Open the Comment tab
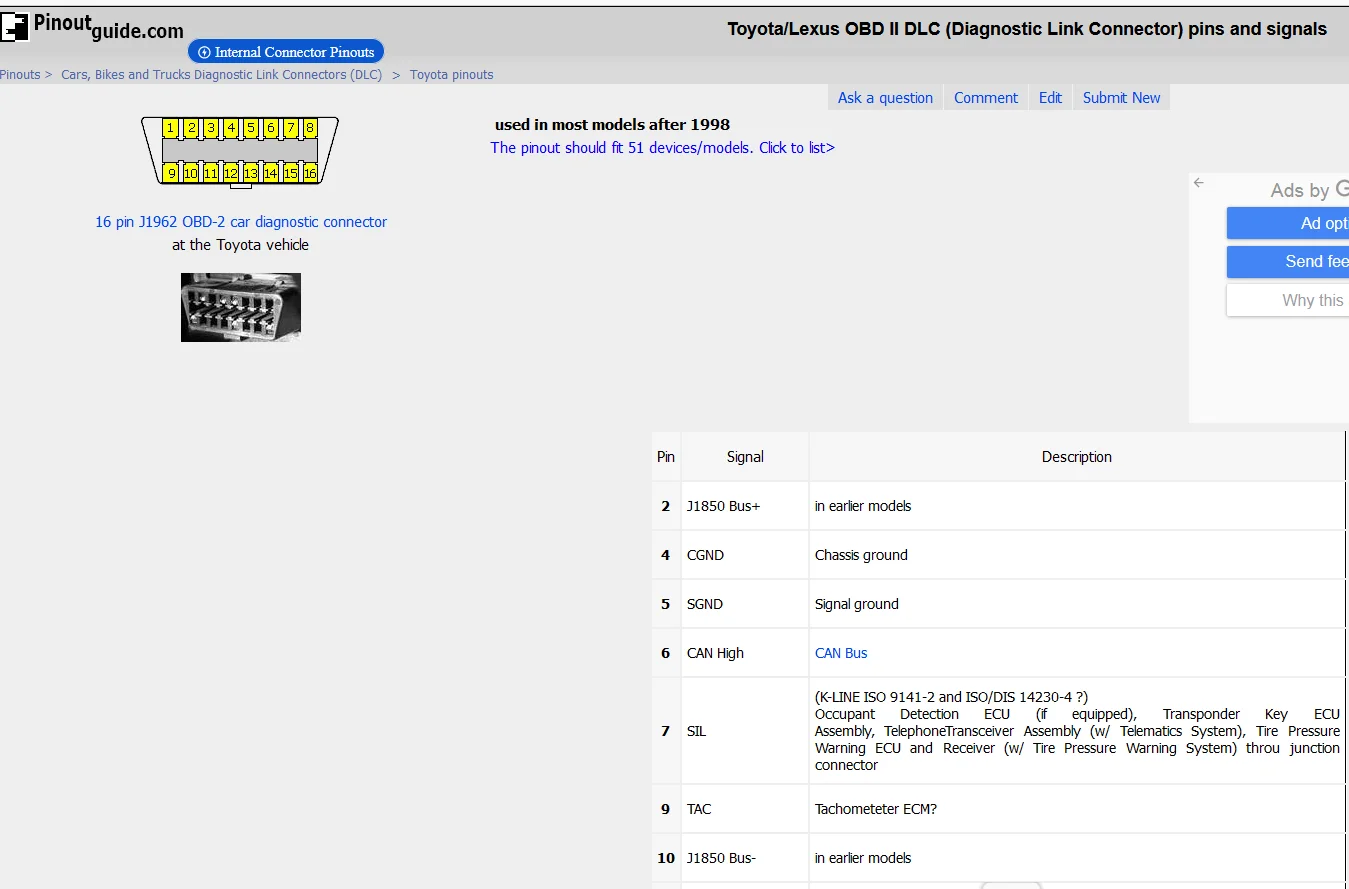 tap(986, 98)
